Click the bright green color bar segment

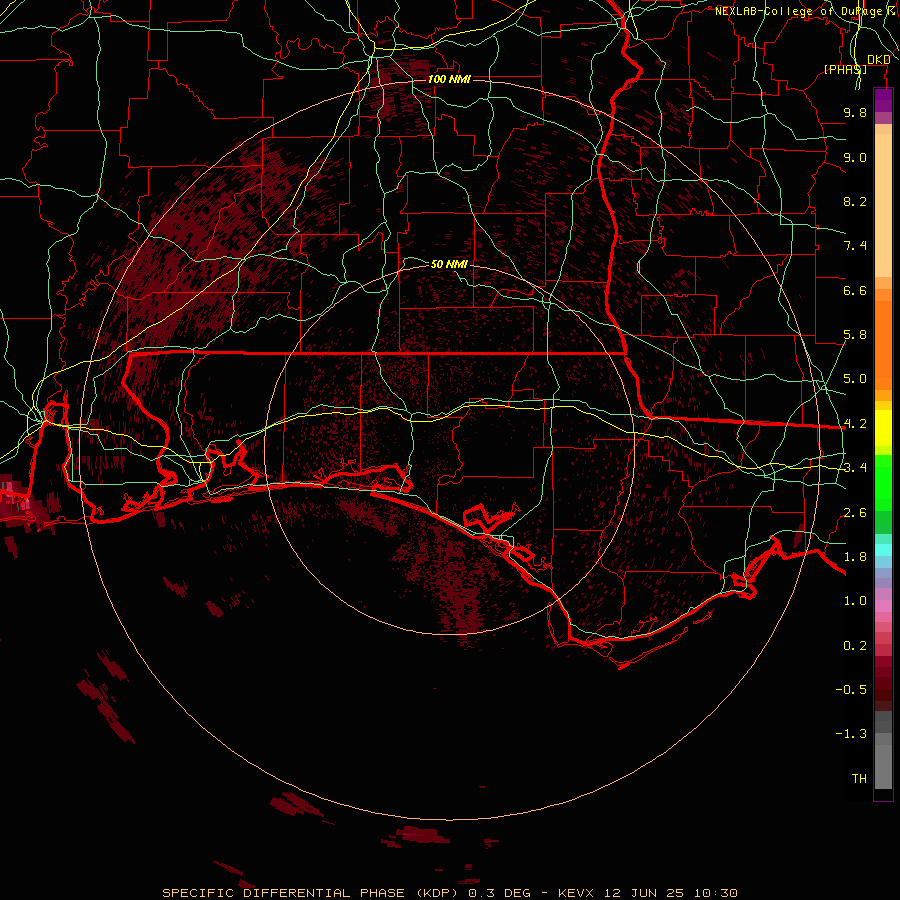tap(883, 482)
